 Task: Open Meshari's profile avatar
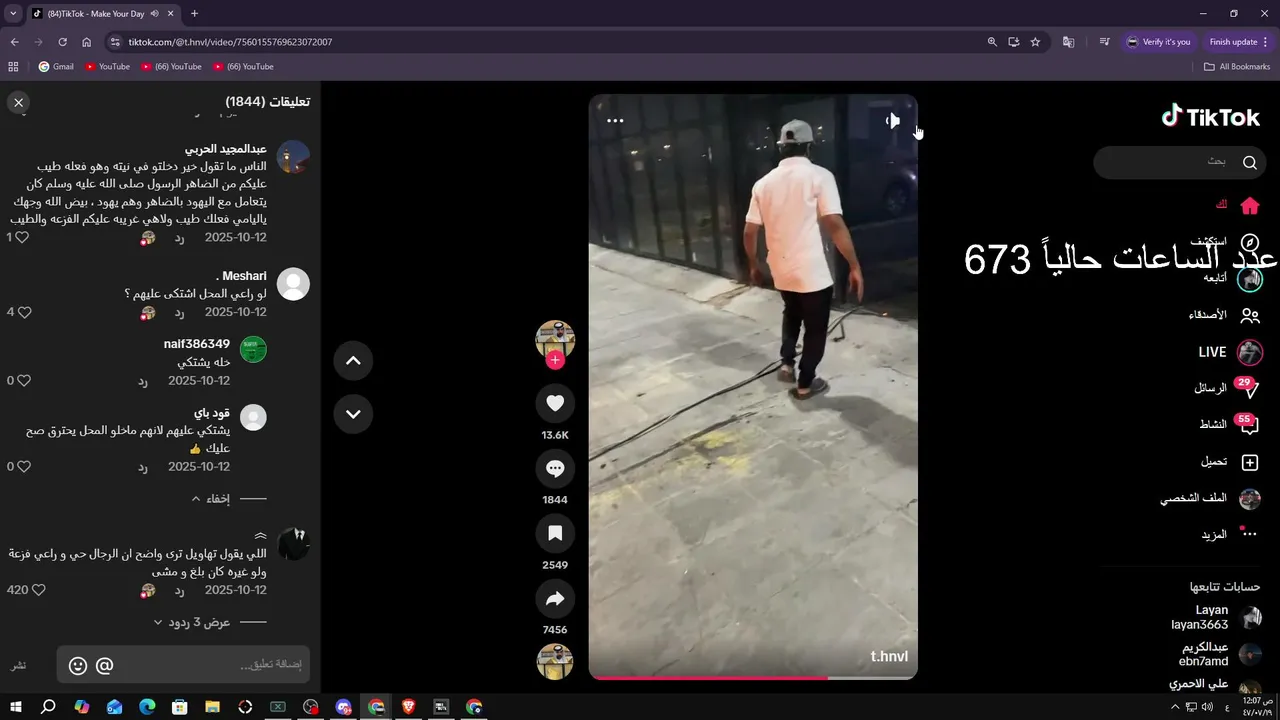[x=293, y=284]
